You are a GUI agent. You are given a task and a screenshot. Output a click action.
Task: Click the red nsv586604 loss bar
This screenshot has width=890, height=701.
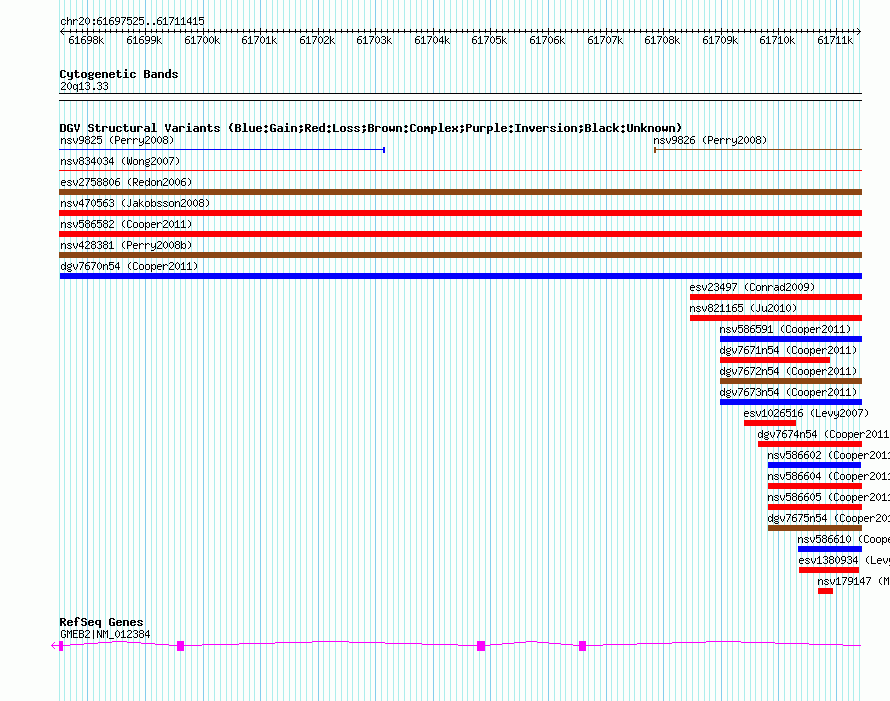(815, 486)
